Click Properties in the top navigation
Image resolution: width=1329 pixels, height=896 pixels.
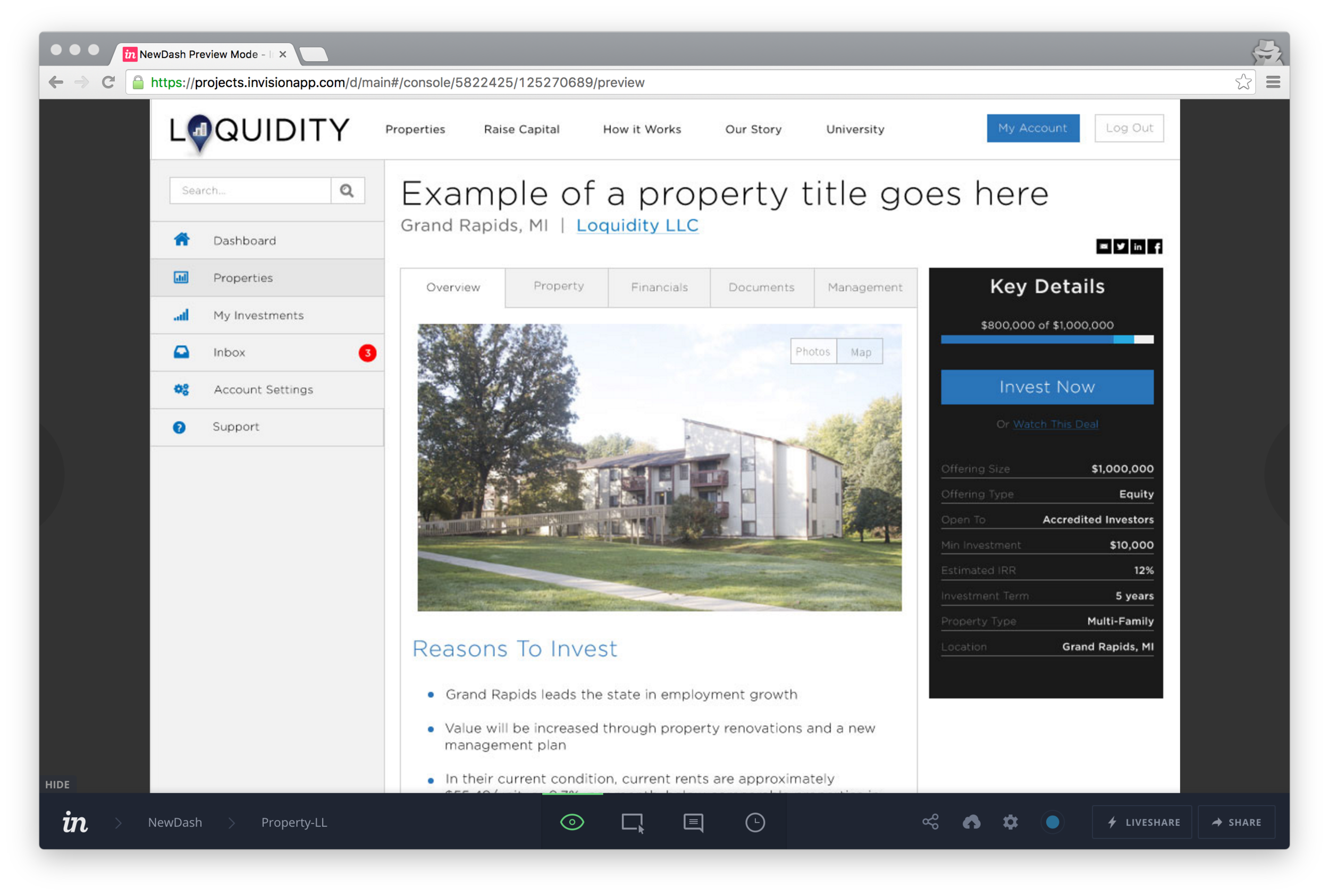click(x=415, y=129)
